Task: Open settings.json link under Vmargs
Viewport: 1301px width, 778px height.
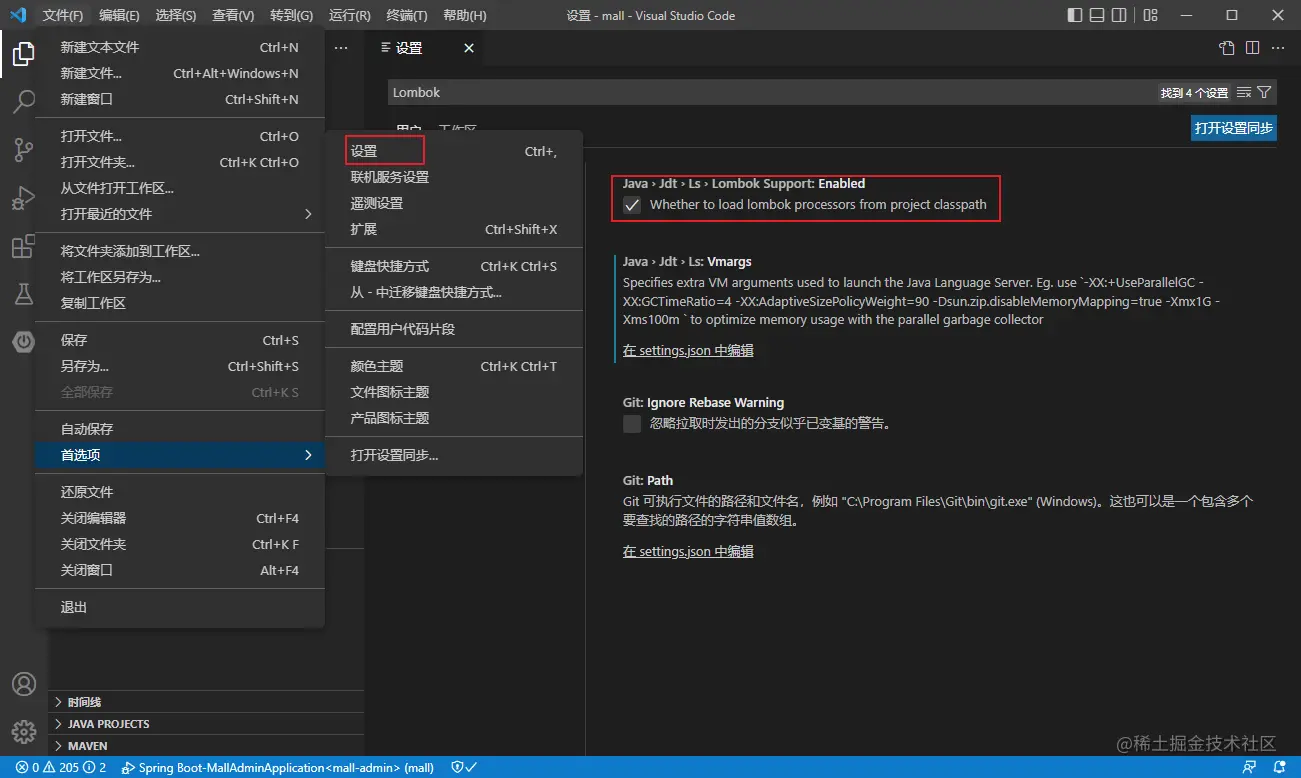Action: pos(688,351)
